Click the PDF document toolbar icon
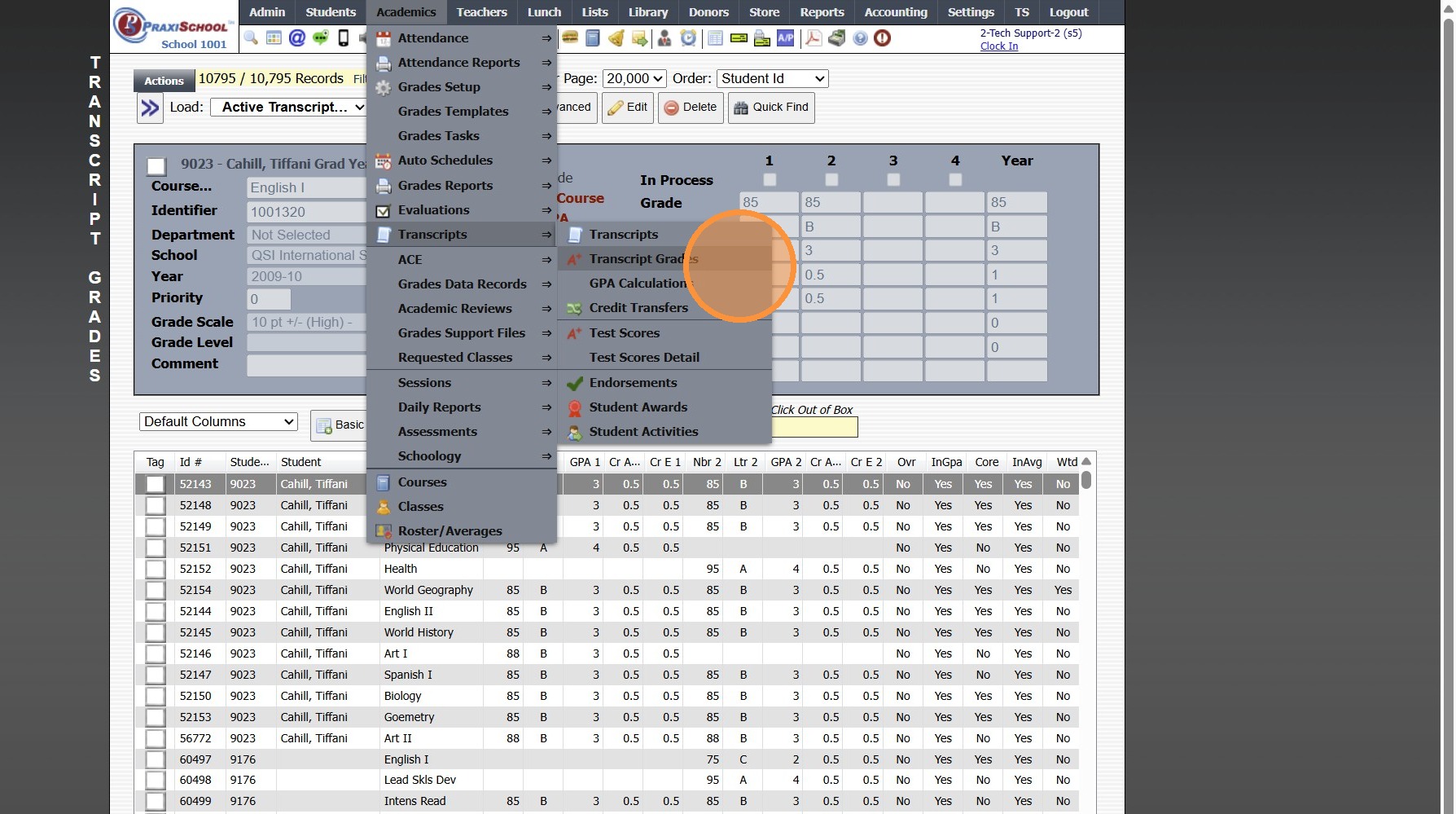Screen dimensions: 1456x814 (x=813, y=38)
